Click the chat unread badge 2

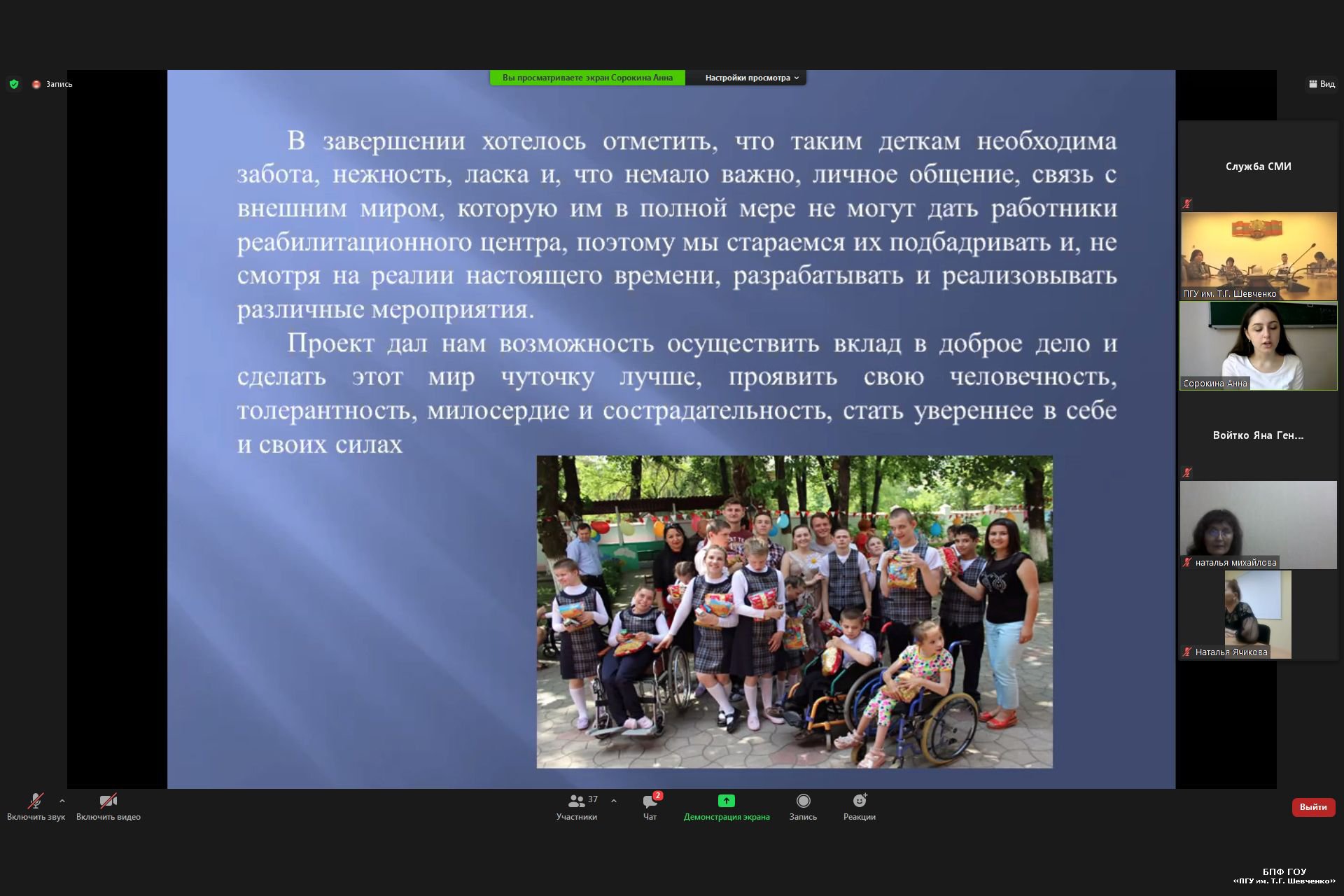(658, 796)
